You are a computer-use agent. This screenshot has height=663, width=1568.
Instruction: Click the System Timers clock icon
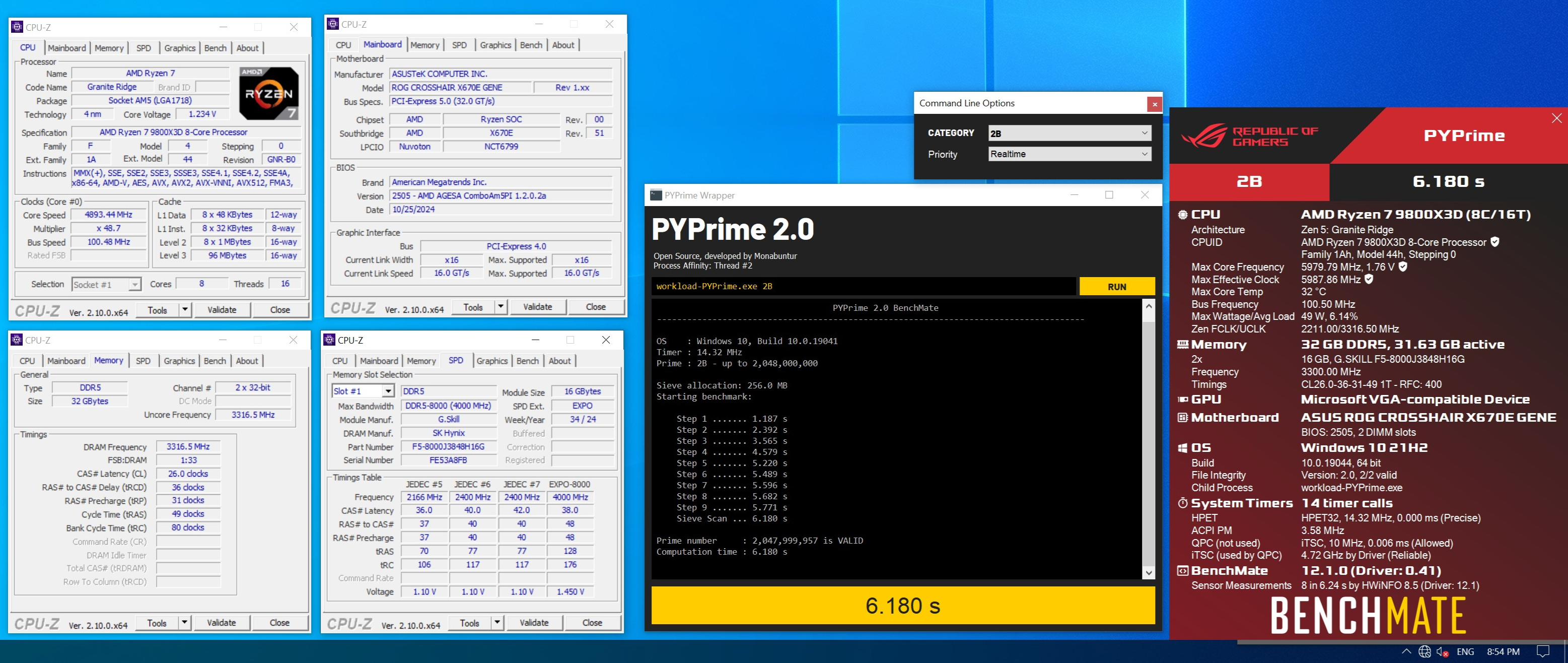[x=1183, y=503]
